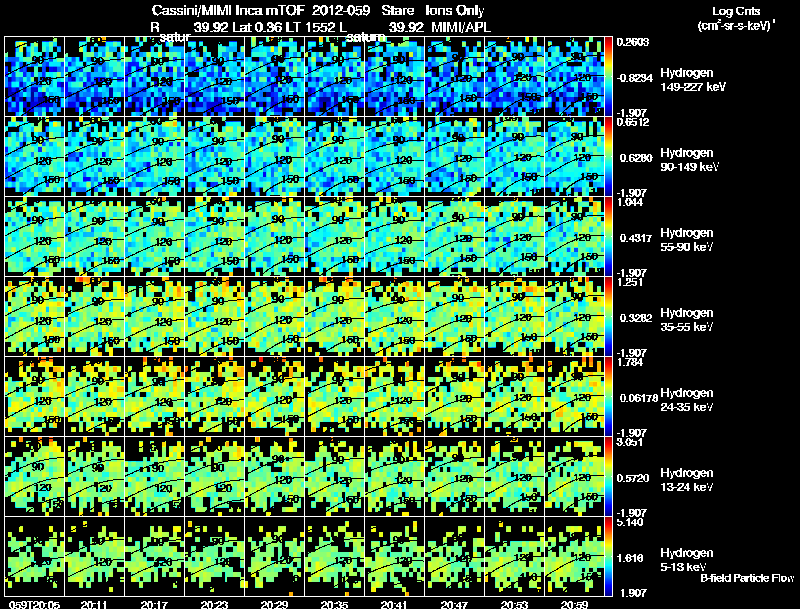This screenshot has height=609, width=800.
Task: Select the '20:35' time axis label
Action: tap(334, 604)
